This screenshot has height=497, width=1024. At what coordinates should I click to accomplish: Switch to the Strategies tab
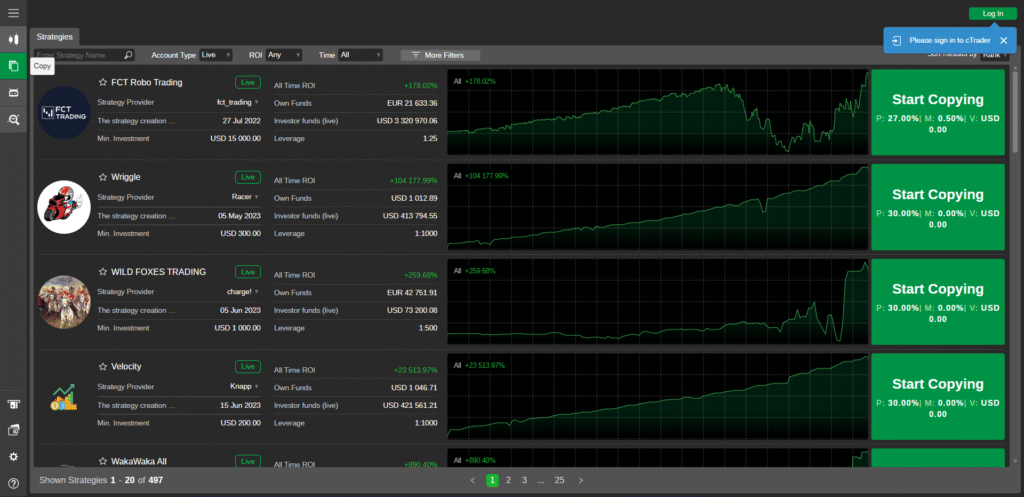[55, 36]
